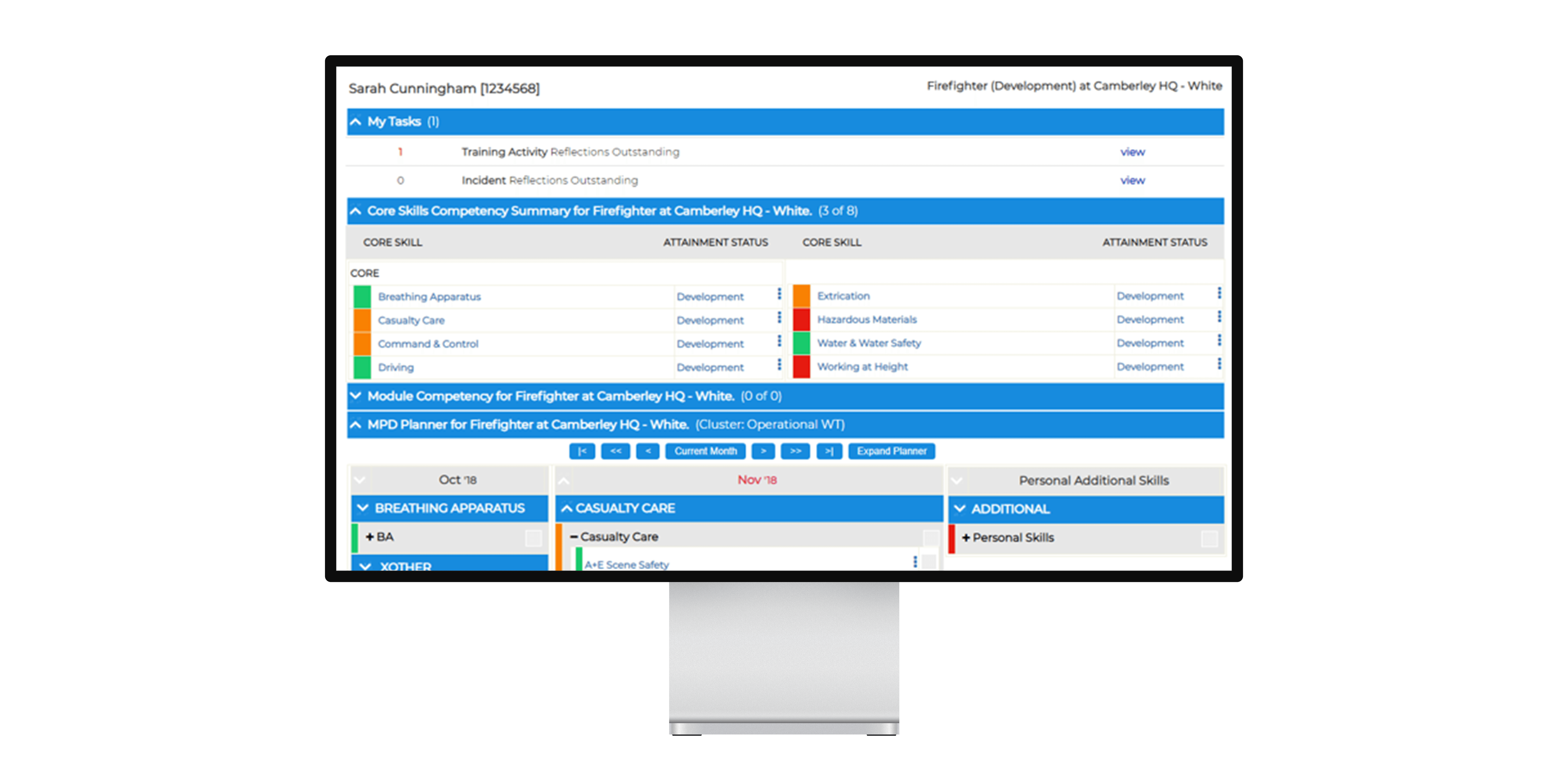Viewport: 1568px width, 784px height.
Task: Open the kebab menu for Command & Control
Action: point(779,341)
